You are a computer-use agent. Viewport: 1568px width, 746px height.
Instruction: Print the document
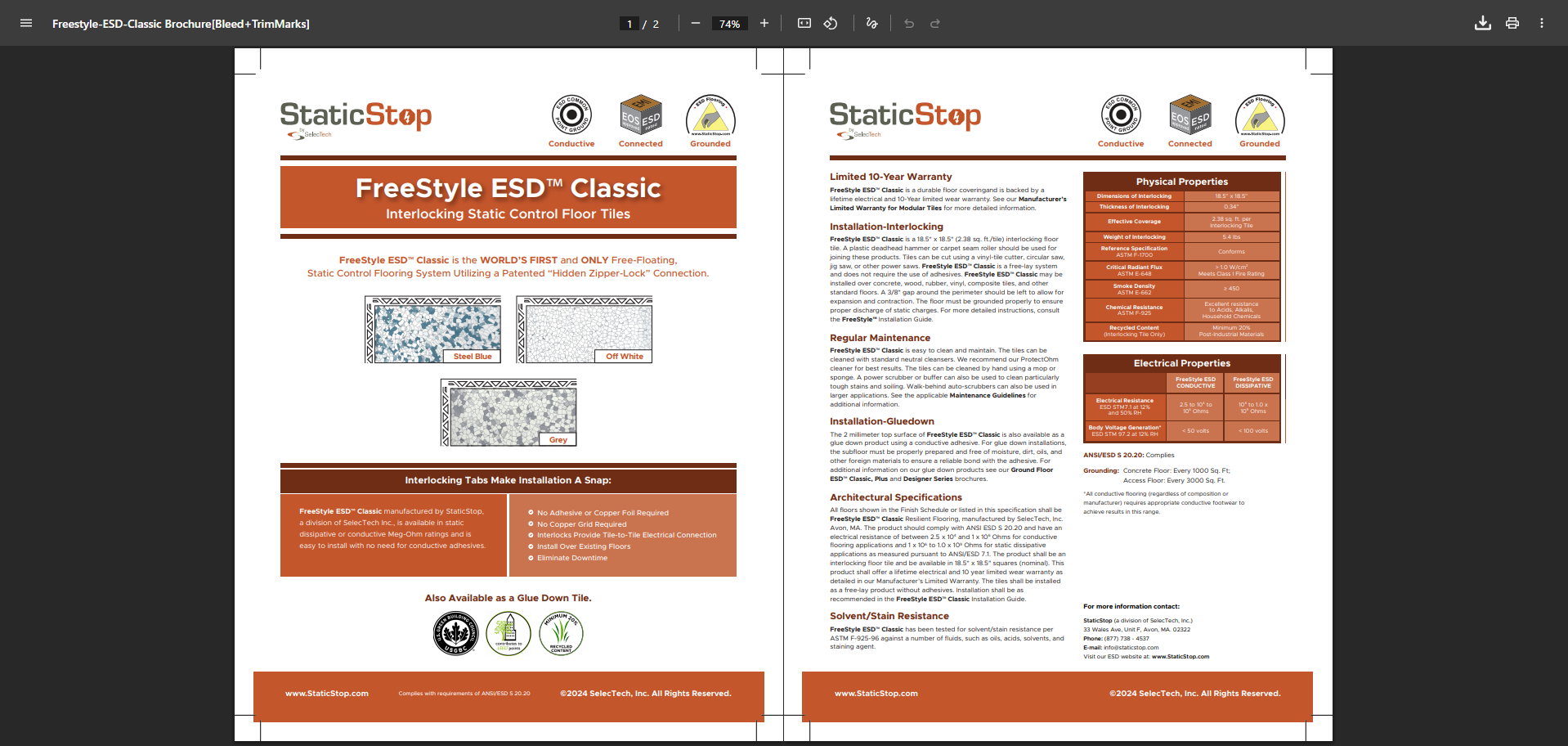pos(1512,23)
